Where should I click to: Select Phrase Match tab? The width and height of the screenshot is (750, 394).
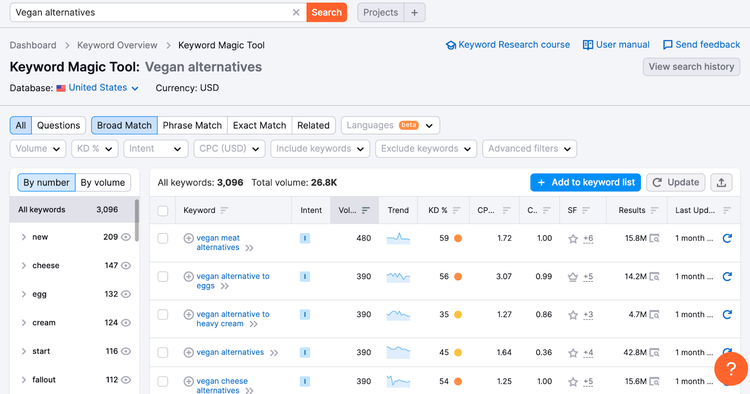click(192, 125)
